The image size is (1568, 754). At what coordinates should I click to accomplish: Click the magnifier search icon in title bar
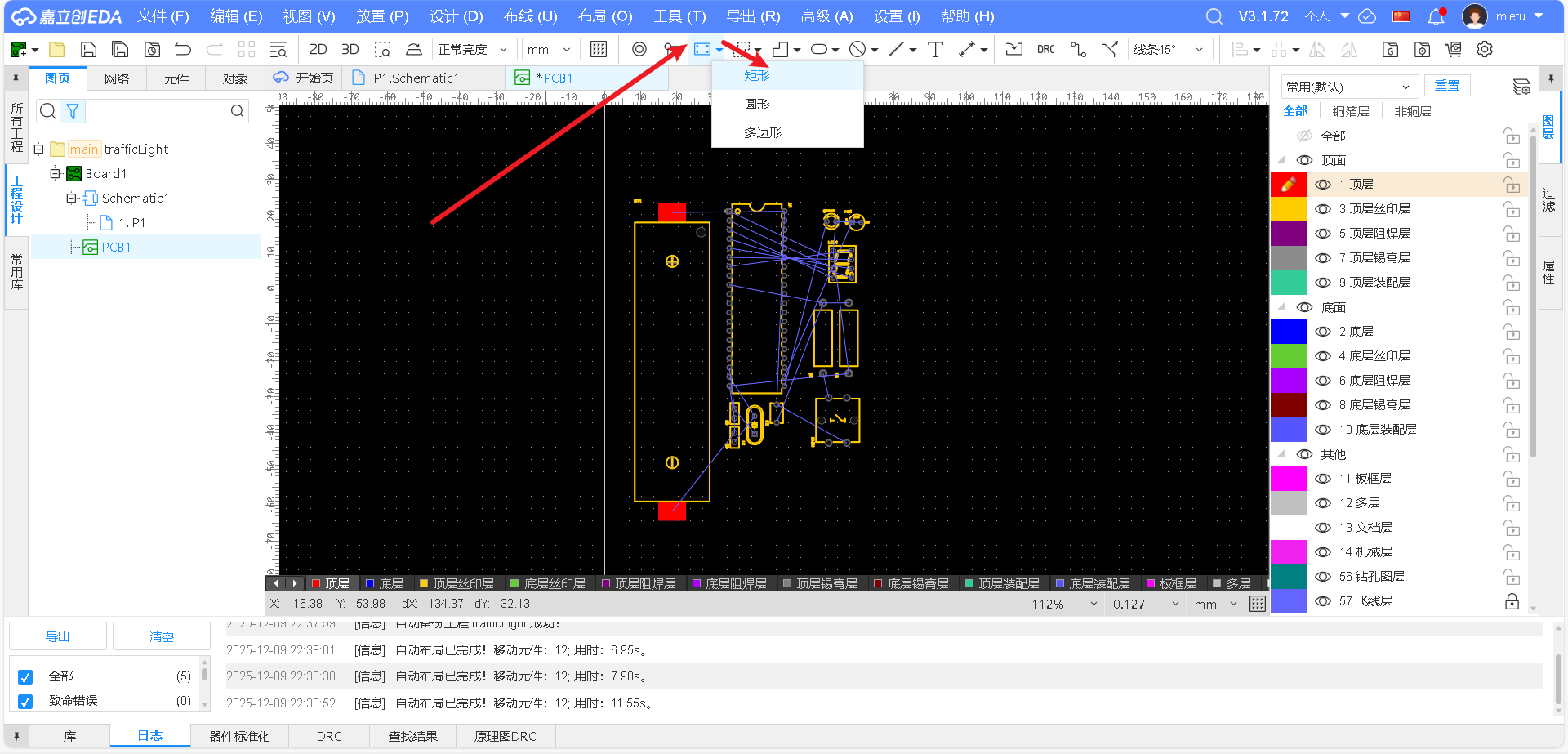coord(1214,16)
